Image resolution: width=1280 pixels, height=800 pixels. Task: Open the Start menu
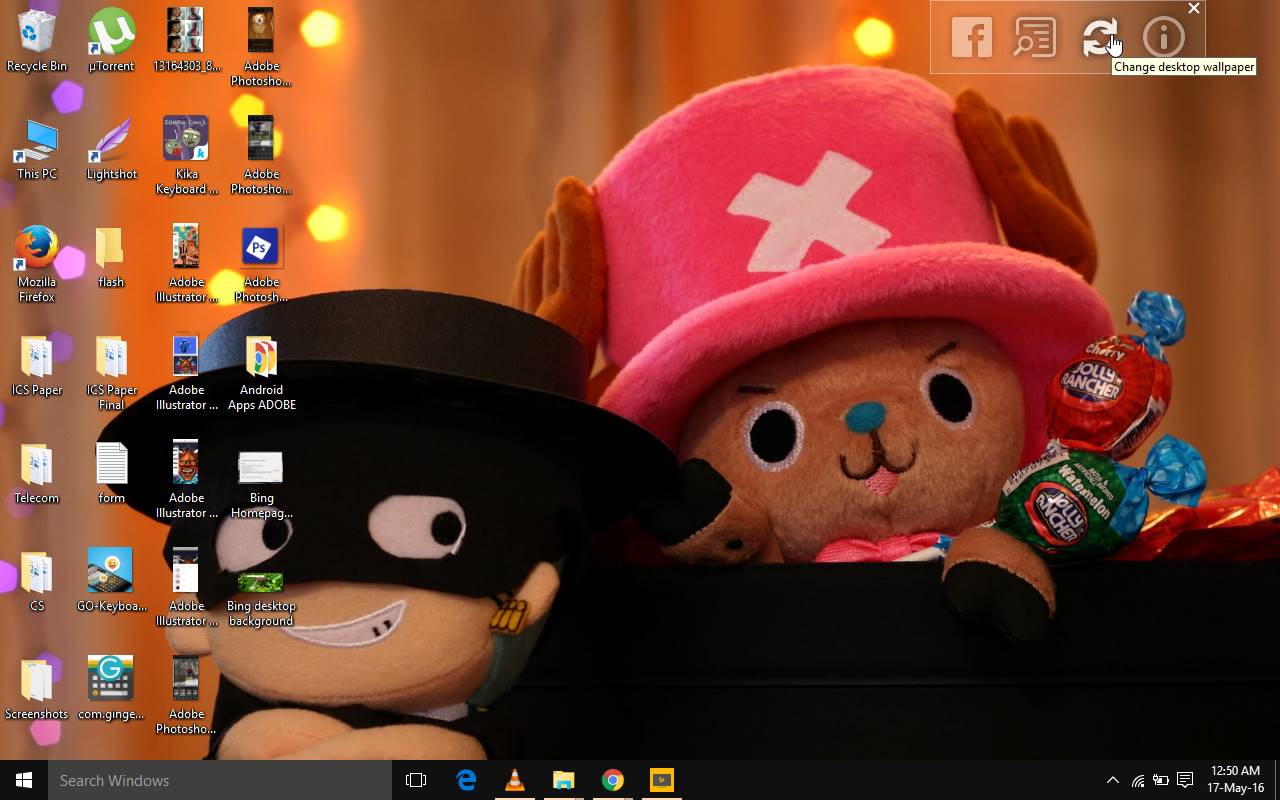[21, 780]
